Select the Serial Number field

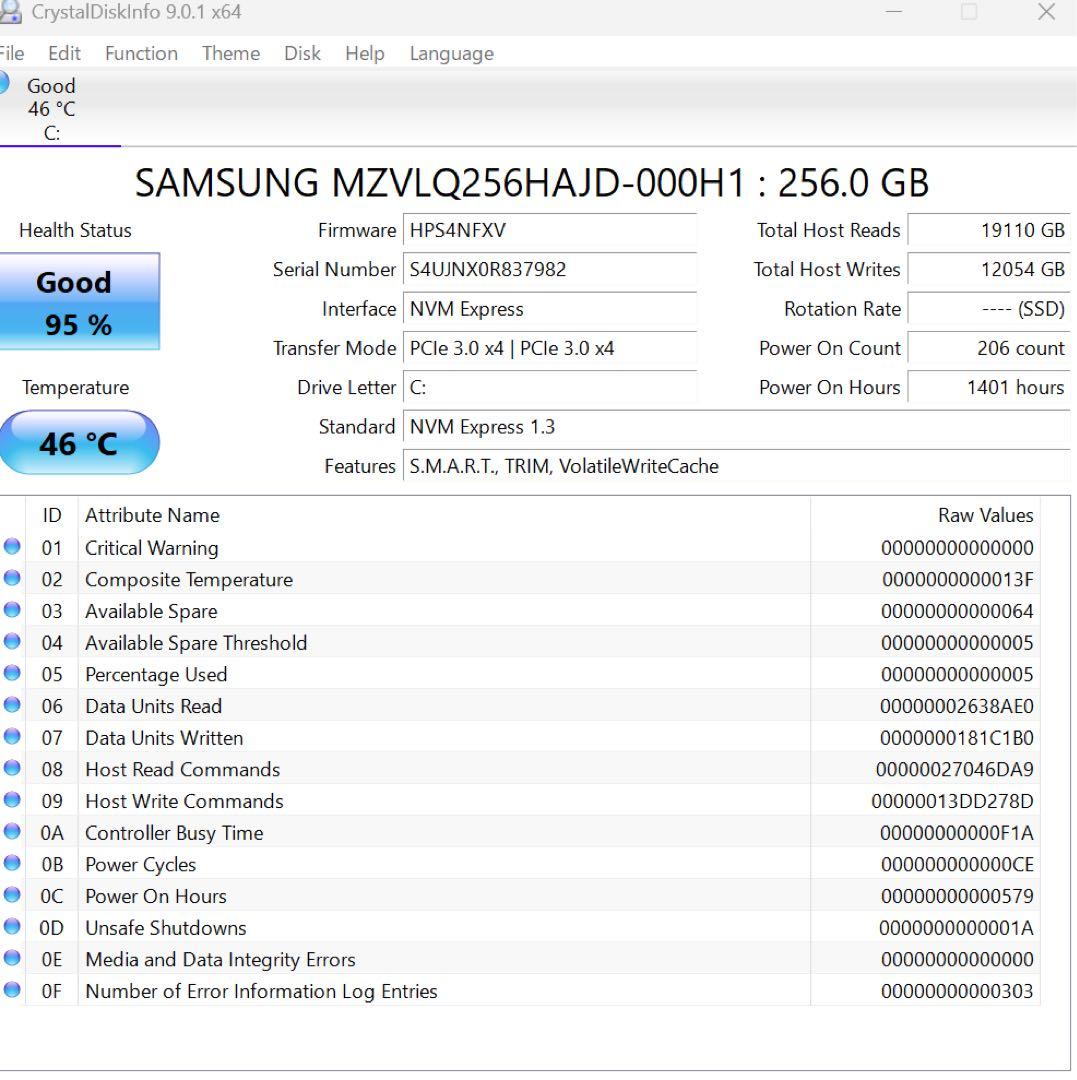(550, 270)
